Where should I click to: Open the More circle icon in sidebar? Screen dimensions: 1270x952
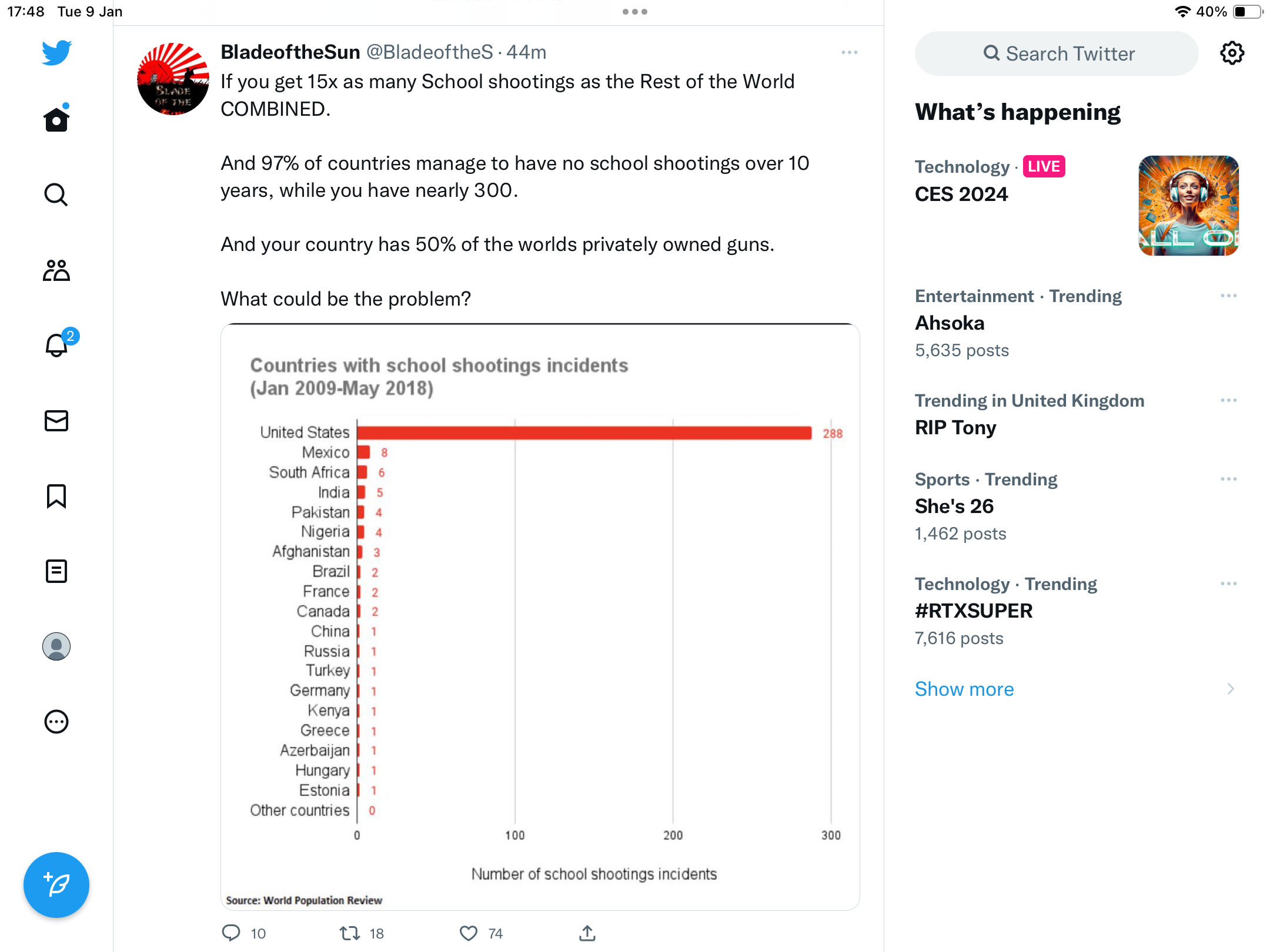[x=56, y=722]
